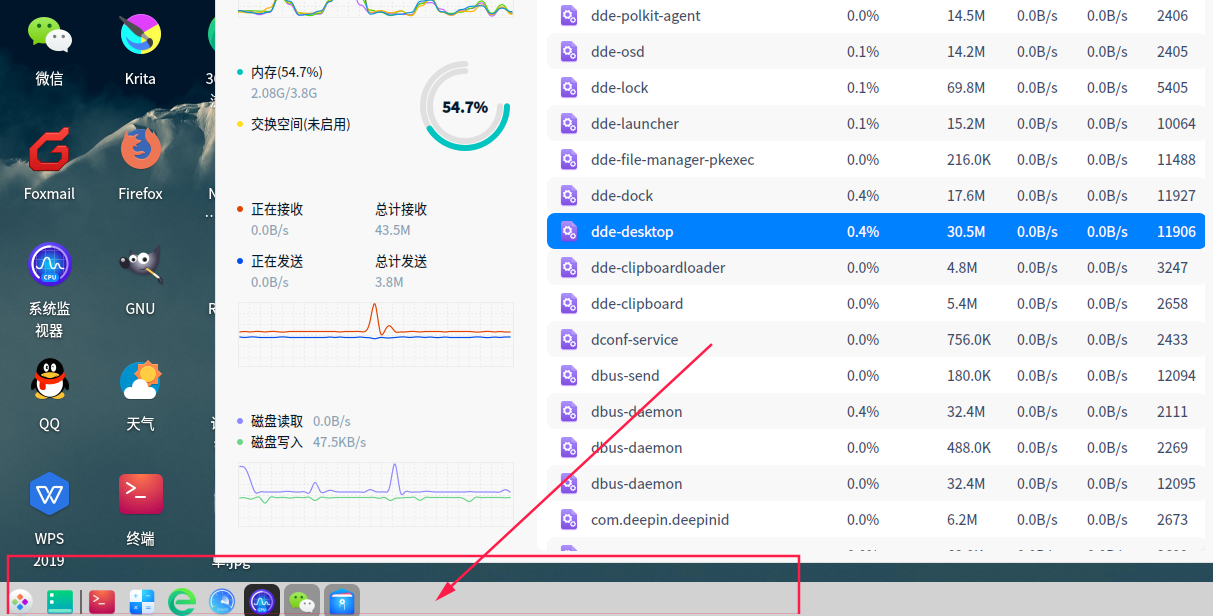Click the green show-desktop dock icon
Viewport: 1213px width, 616px height.
[60, 601]
